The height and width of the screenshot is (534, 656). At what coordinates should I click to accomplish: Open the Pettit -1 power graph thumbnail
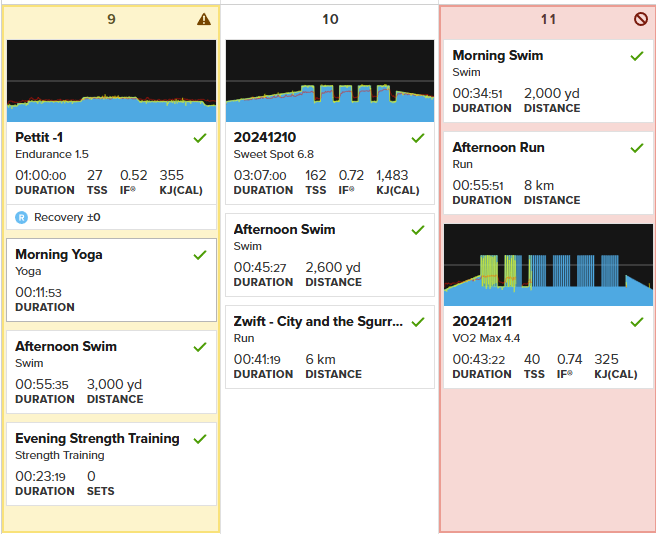point(111,81)
